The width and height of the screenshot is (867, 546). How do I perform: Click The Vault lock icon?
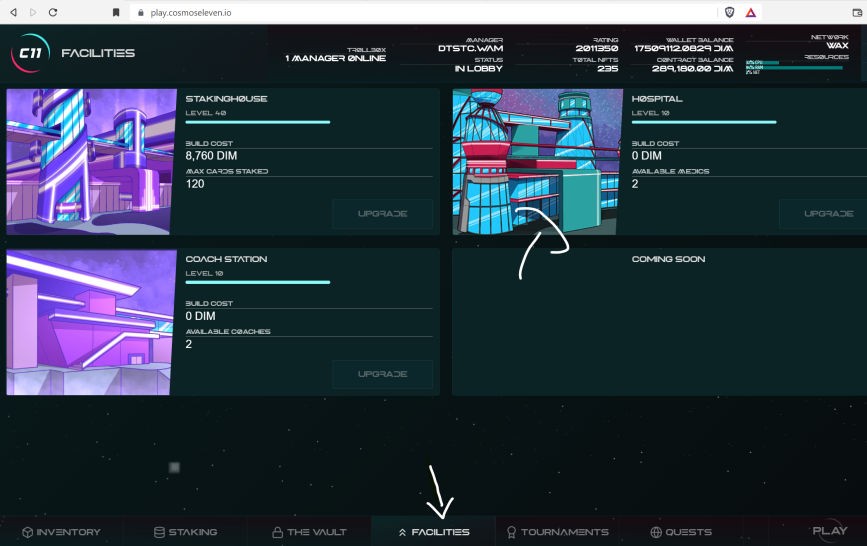(x=278, y=532)
